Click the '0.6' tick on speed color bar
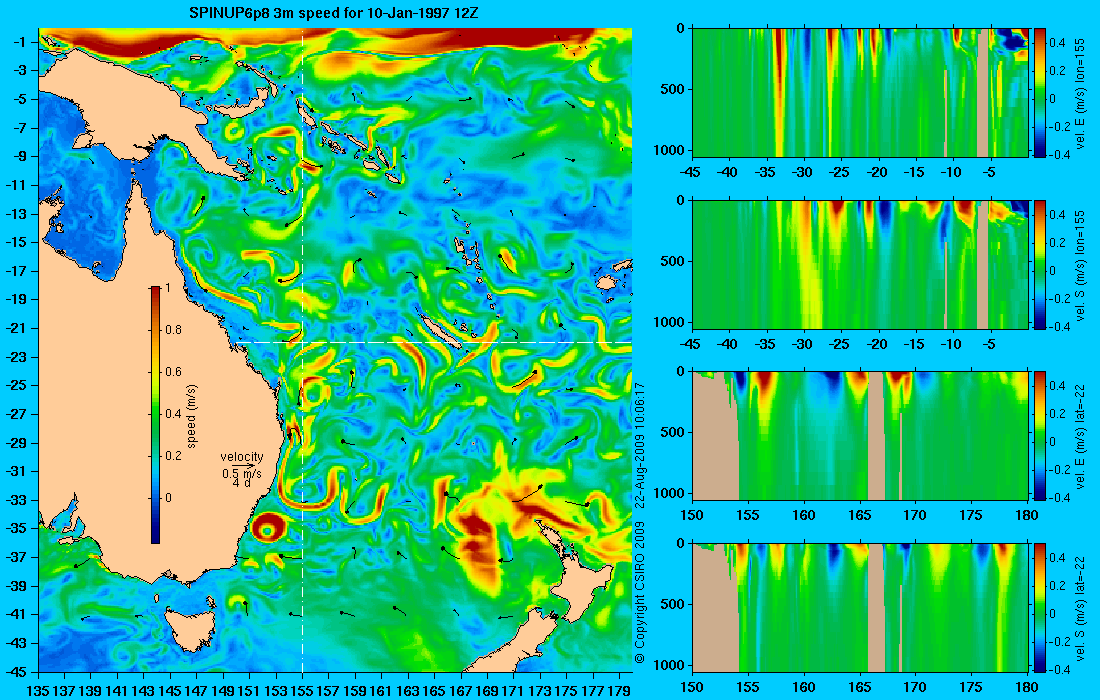1100x700 pixels. (x=173, y=372)
